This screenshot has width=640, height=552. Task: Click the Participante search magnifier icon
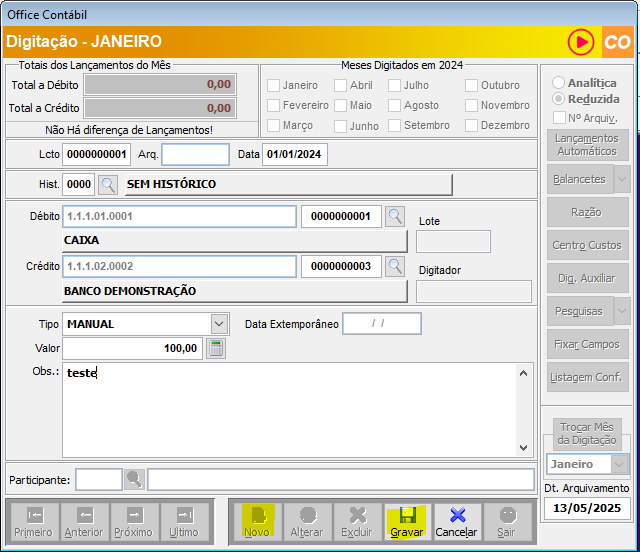coord(135,479)
